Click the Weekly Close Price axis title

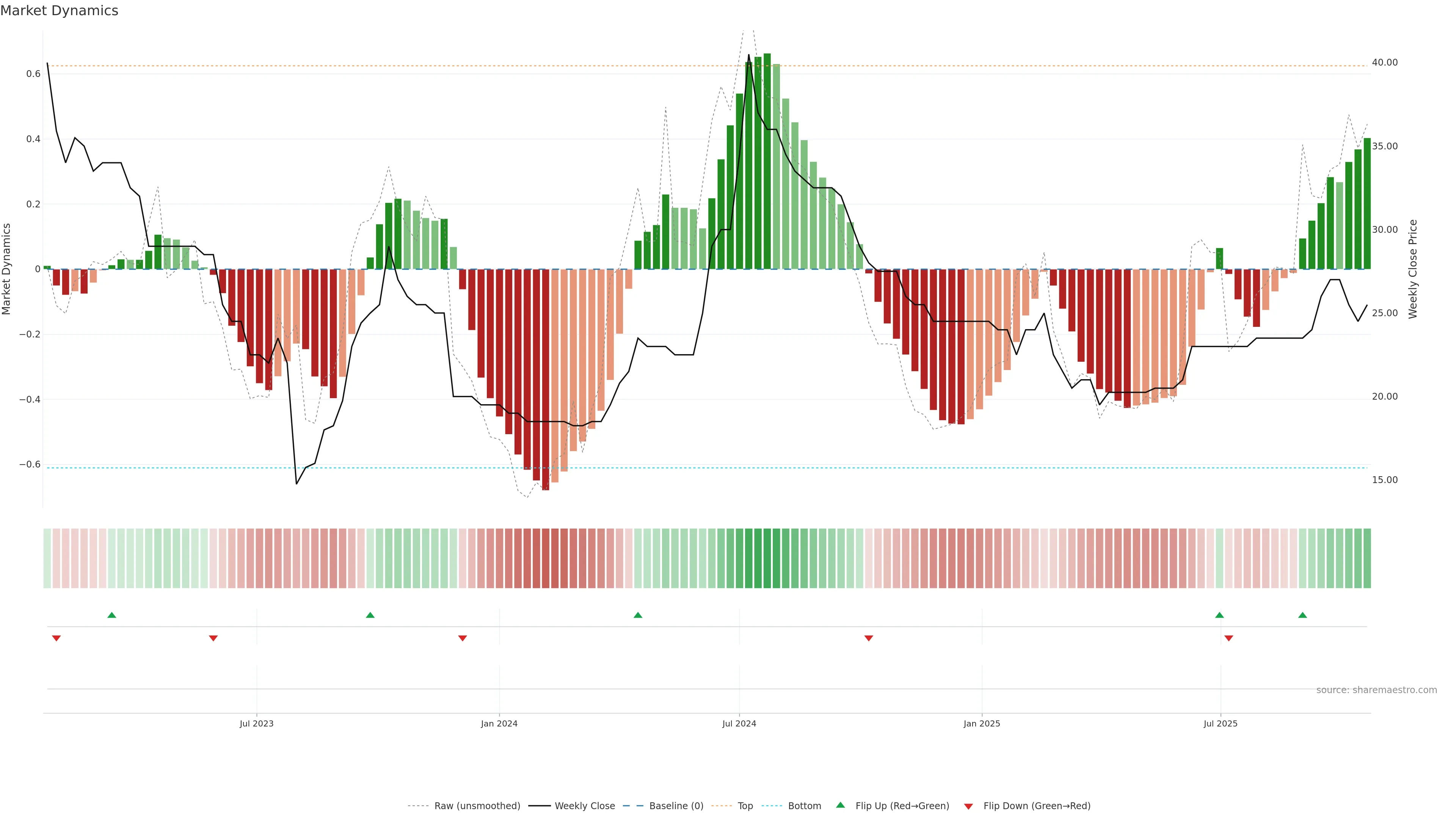tap(1413, 269)
